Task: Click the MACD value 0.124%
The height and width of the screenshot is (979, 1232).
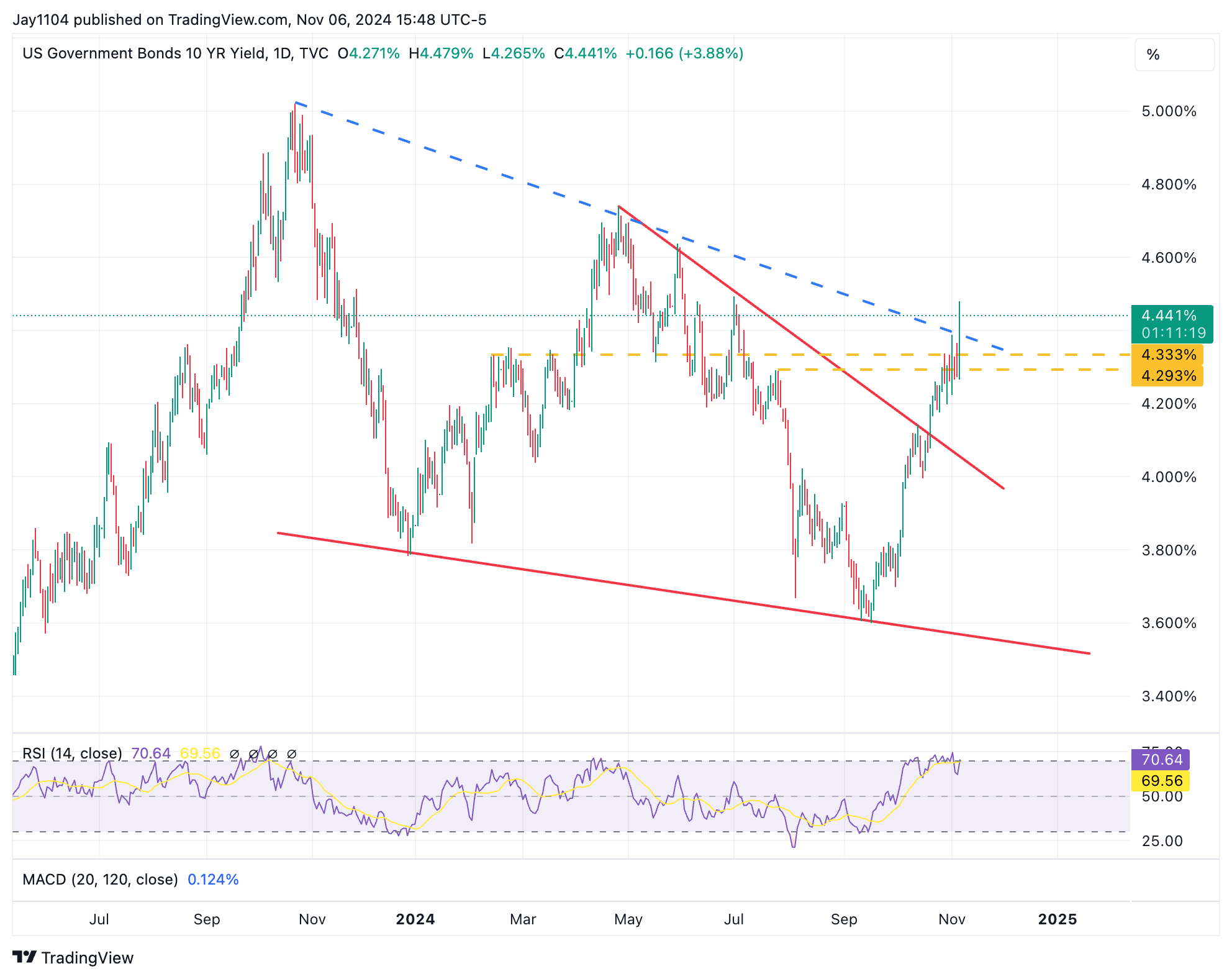Action: coord(213,880)
